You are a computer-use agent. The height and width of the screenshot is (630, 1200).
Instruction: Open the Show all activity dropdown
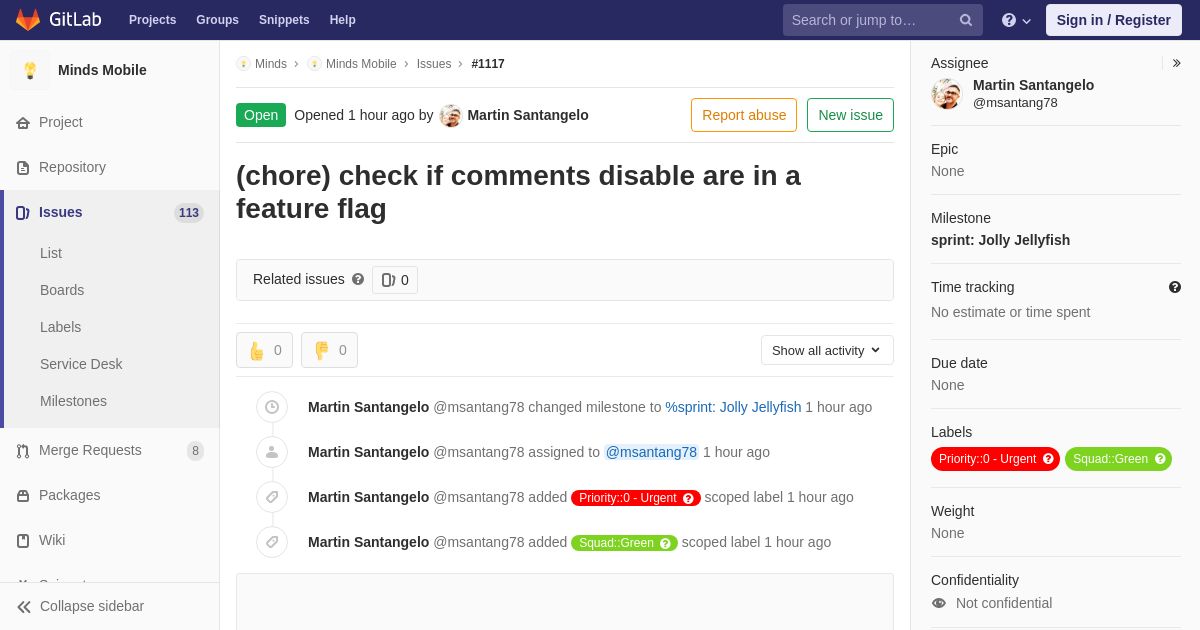click(x=827, y=350)
